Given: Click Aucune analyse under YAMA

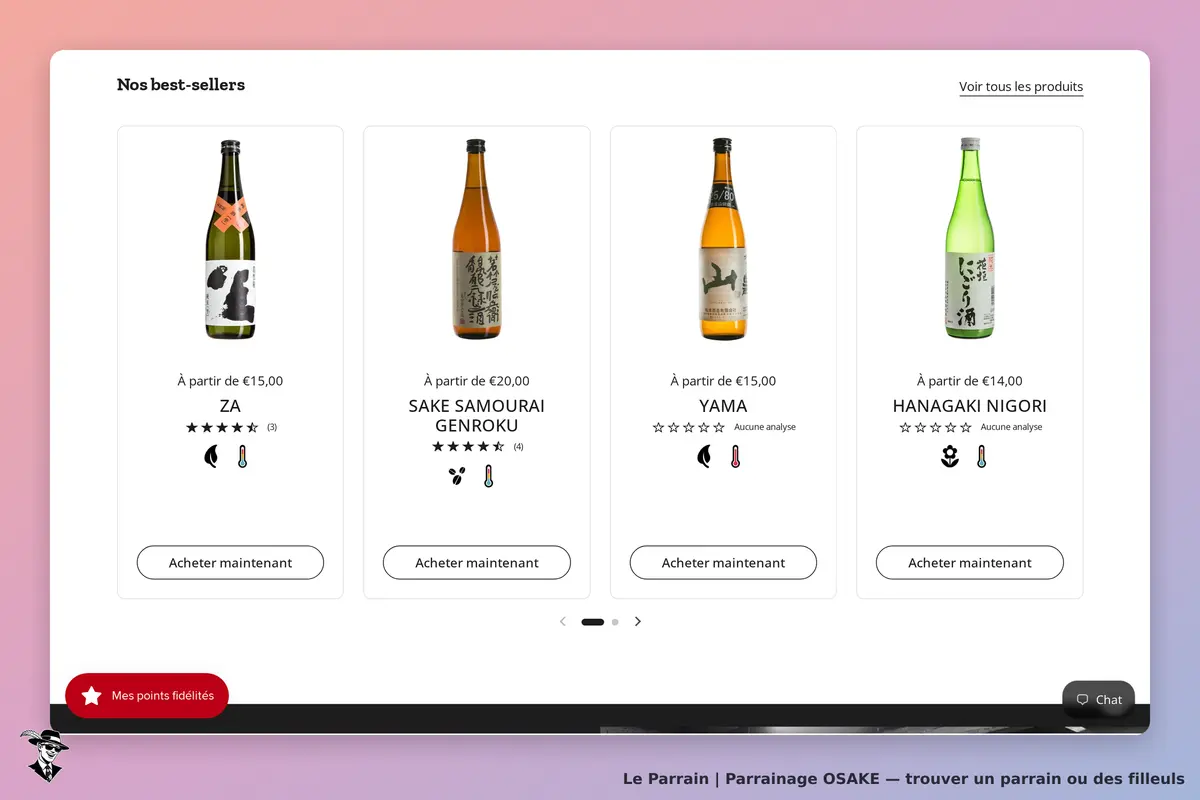Looking at the screenshot, I should (765, 427).
